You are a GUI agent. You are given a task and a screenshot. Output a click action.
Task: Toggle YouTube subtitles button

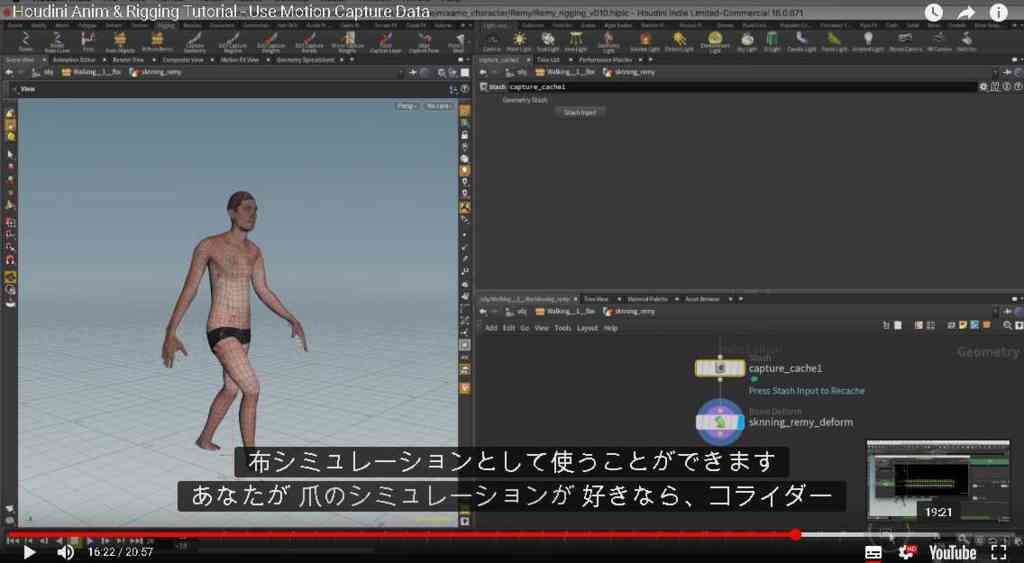(x=873, y=553)
